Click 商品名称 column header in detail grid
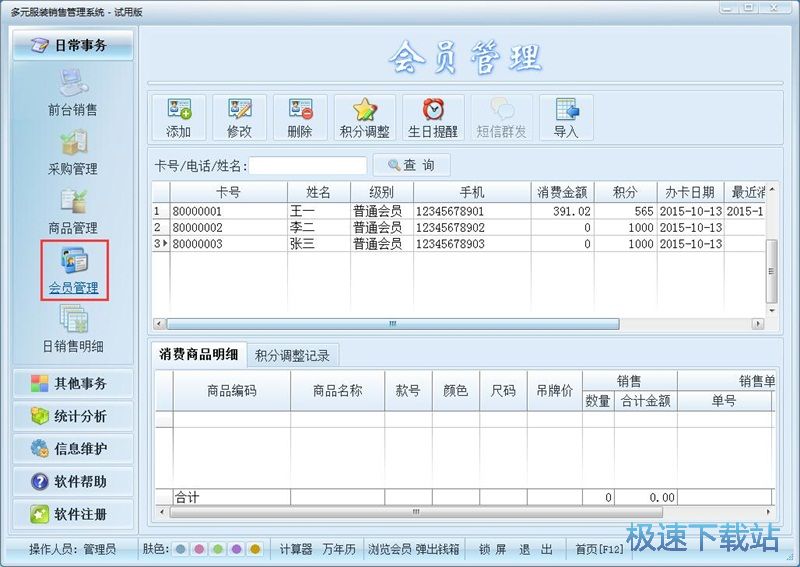This screenshot has height=567, width=800. tap(338, 391)
